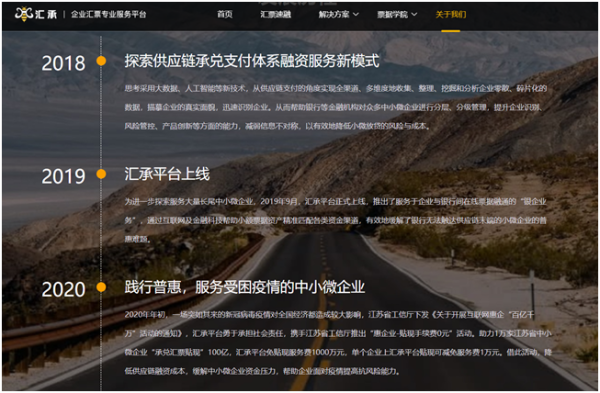Click the 2019 year label
The image size is (600, 393).
[64, 176]
